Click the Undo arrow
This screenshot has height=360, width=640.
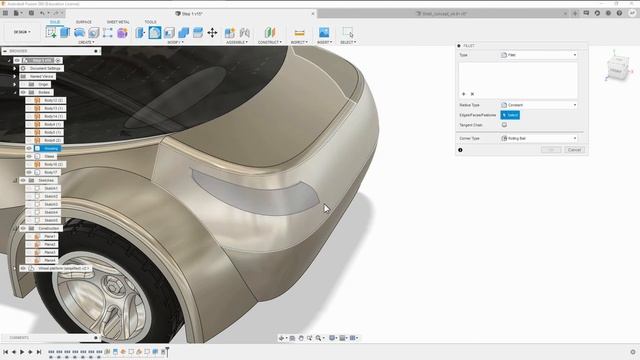(42, 13)
